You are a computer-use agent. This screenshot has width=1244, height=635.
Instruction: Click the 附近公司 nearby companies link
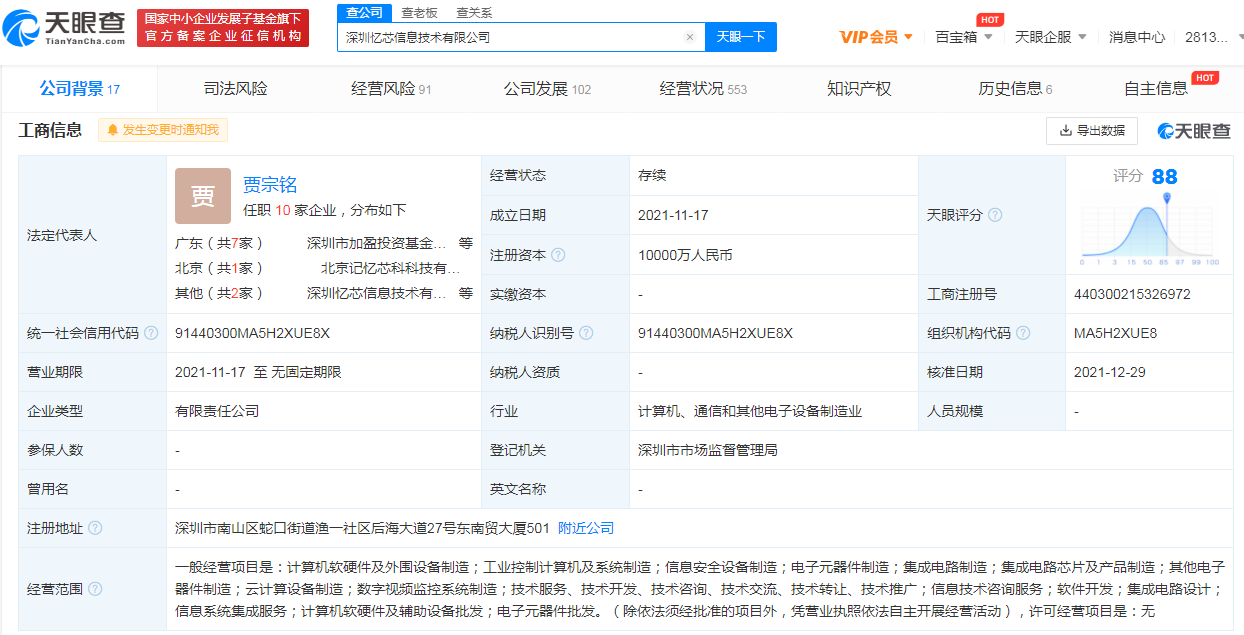click(586, 528)
